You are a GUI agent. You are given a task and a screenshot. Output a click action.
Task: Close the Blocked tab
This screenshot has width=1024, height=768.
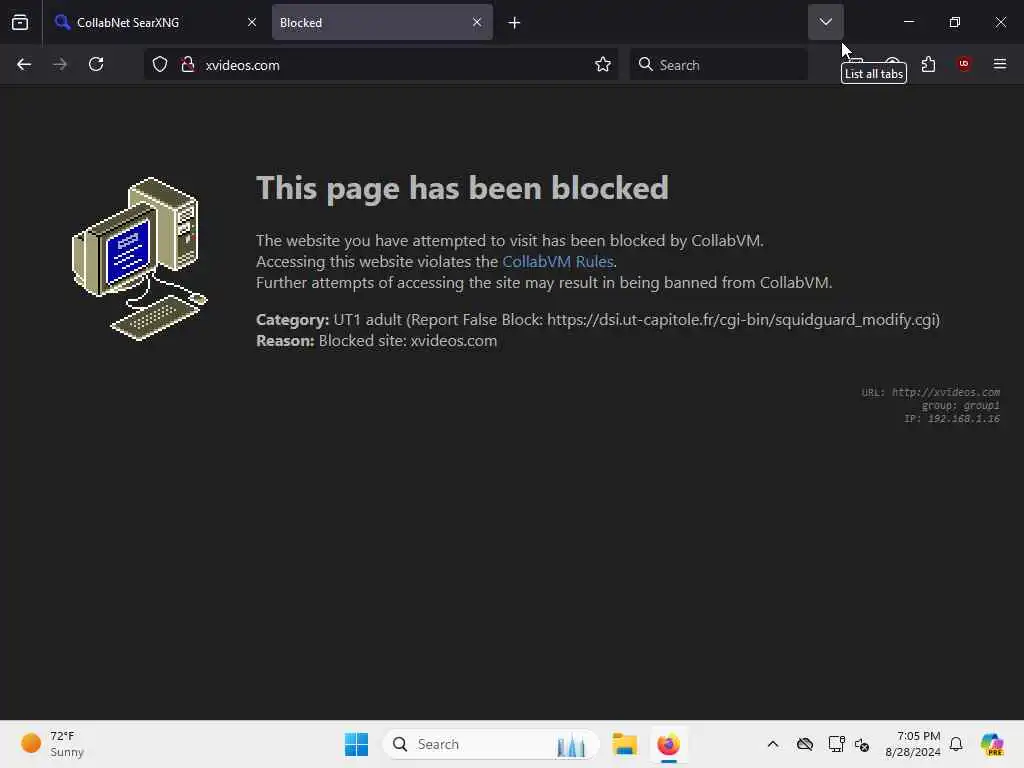pos(477,22)
